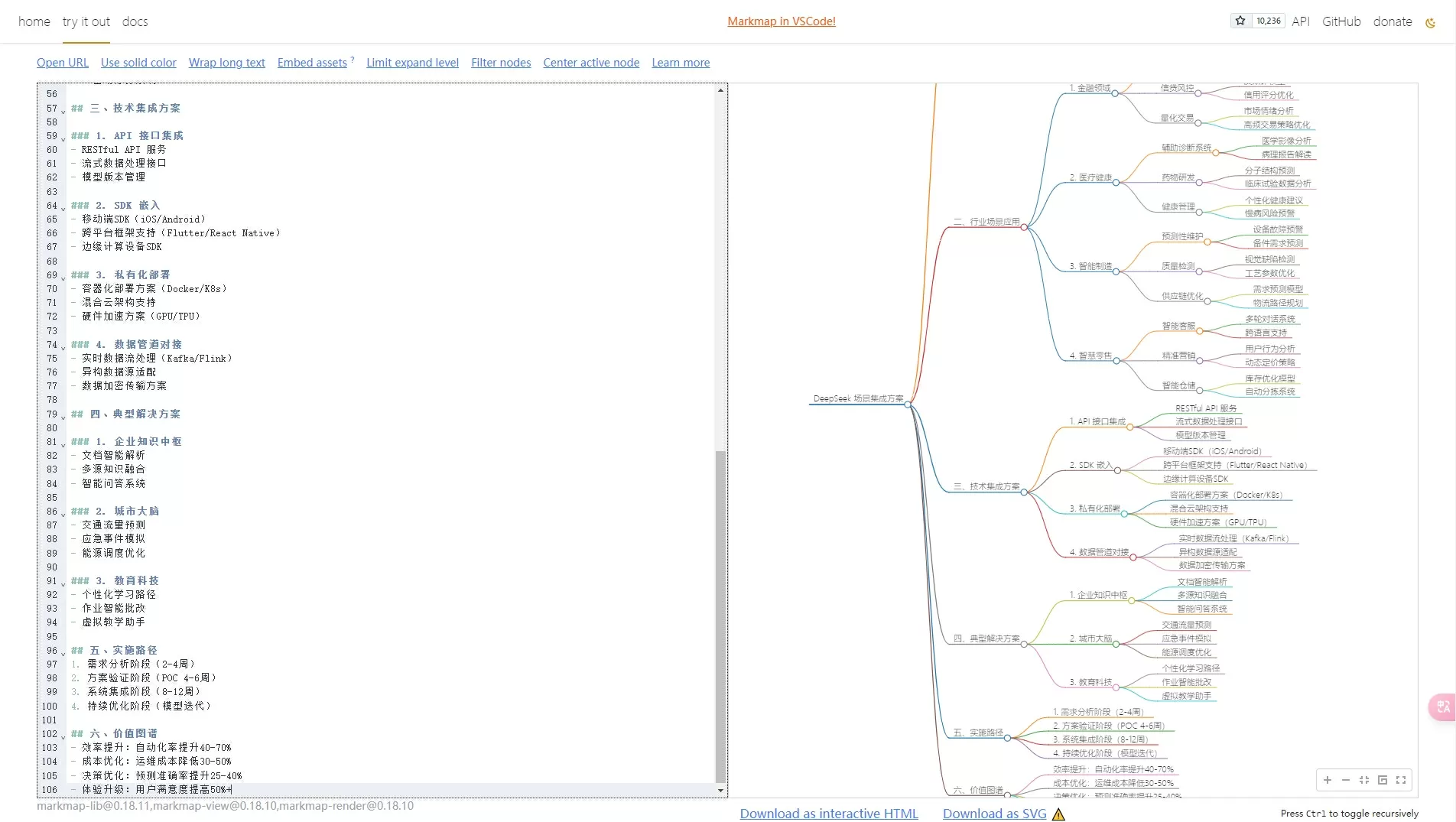1456x822 pixels.
Task: Zoom in with the plus icon
Action: pyautogui.click(x=1328, y=780)
